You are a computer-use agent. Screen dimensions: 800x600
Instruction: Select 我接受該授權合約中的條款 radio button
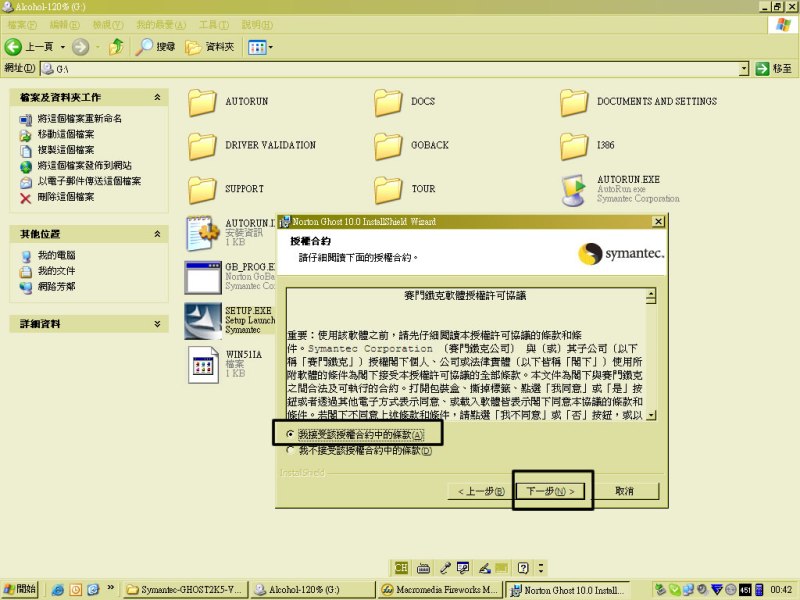tap(290, 435)
